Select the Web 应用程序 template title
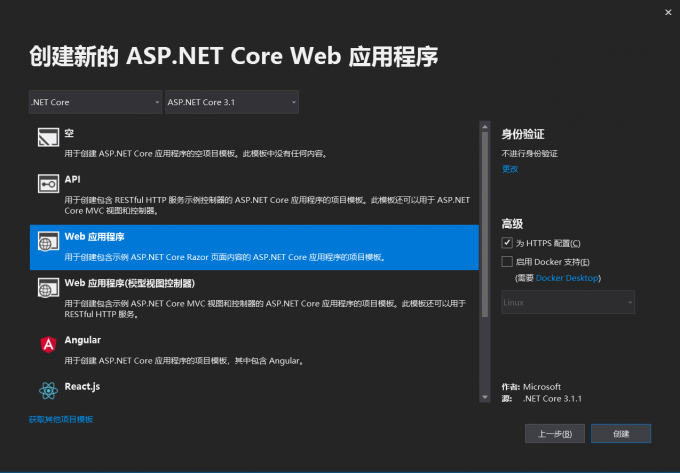The image size is (680, 473). coord(94,237)
